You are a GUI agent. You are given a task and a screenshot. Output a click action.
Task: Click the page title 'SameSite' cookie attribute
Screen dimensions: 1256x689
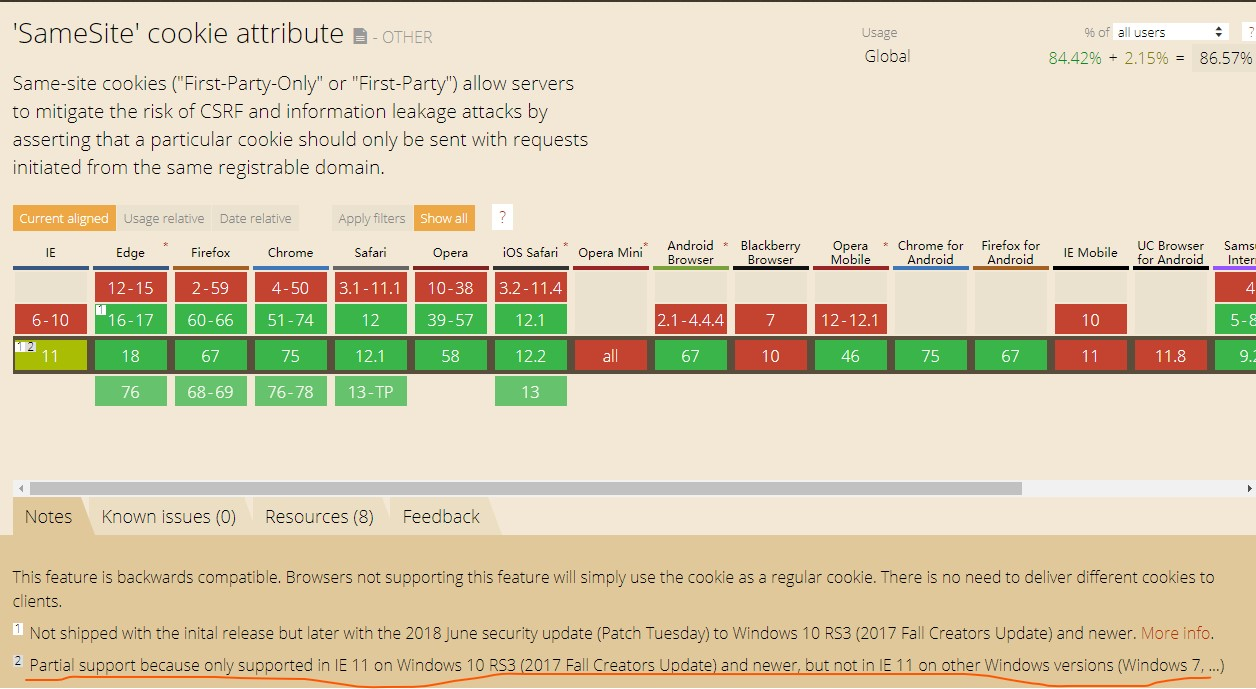point(178,33)
